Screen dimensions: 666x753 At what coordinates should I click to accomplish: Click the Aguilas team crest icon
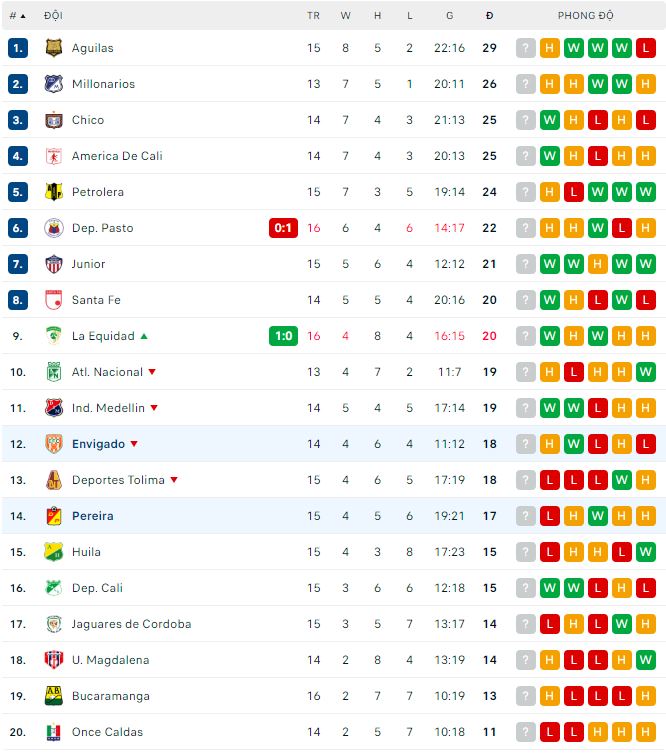pyautogui.click(x=54, y=48)
